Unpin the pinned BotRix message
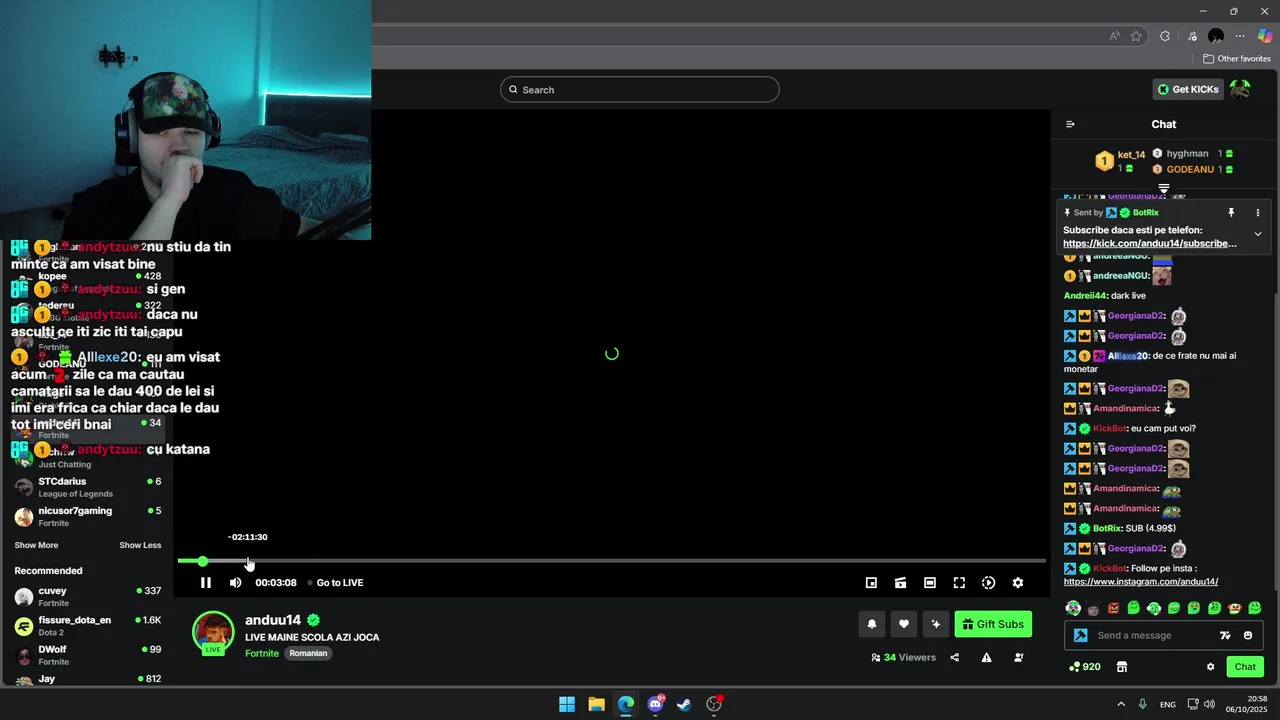 (1232, 213)
